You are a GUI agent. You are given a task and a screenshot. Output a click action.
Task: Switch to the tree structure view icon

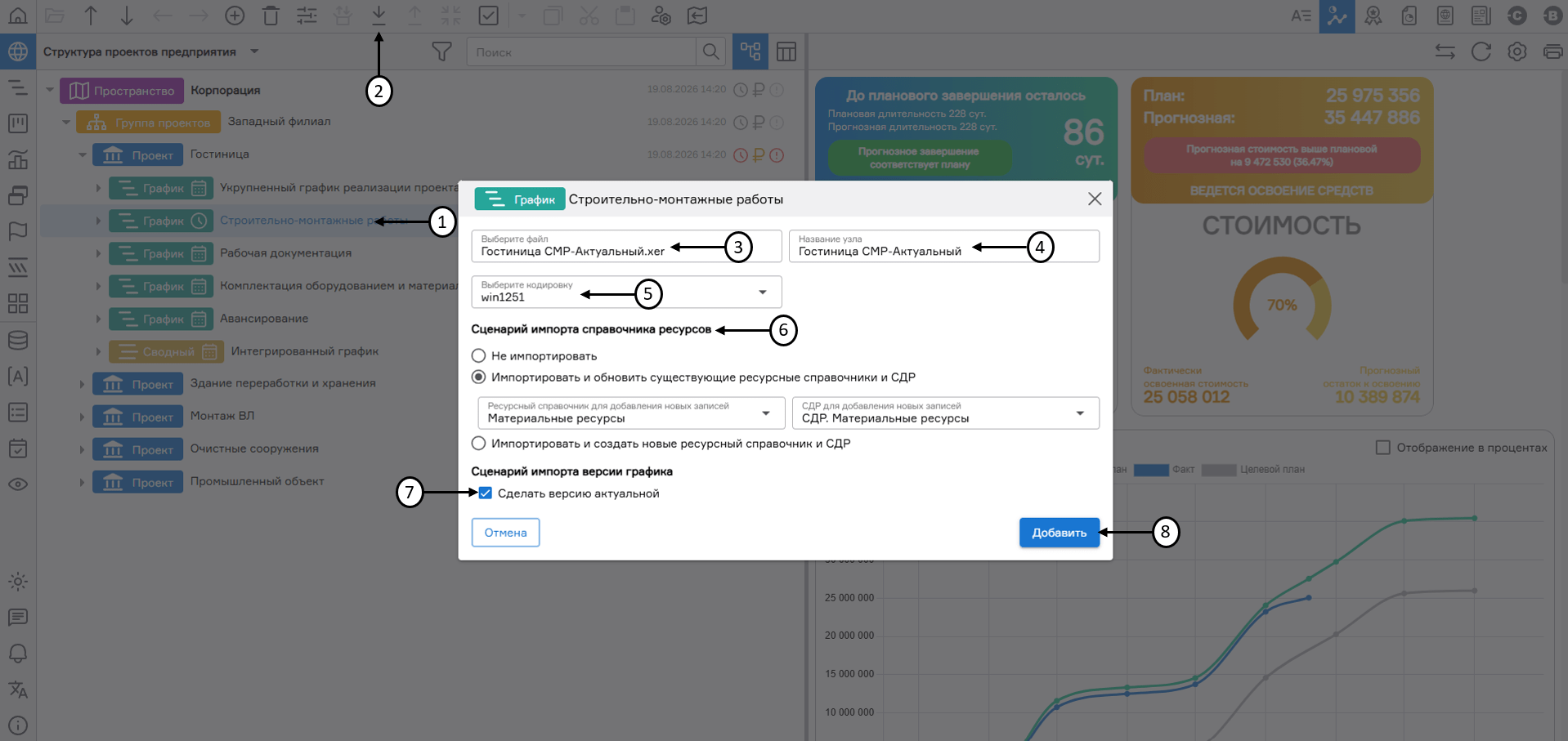pos(750,51)
